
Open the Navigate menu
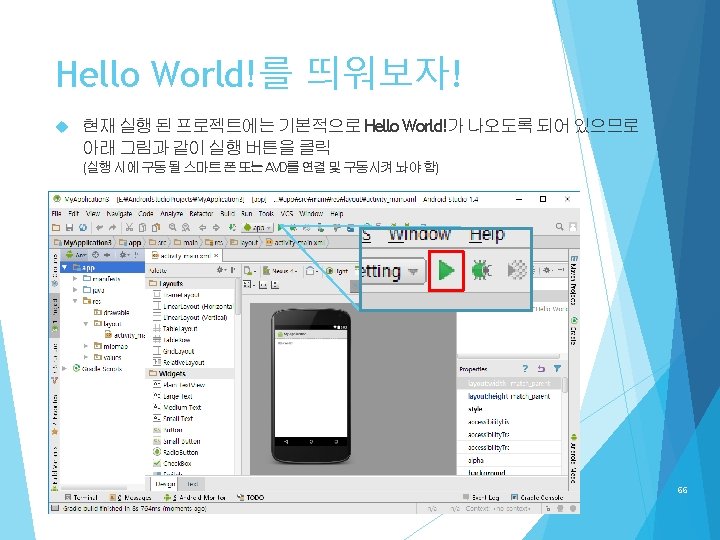[x=119, y=214]
